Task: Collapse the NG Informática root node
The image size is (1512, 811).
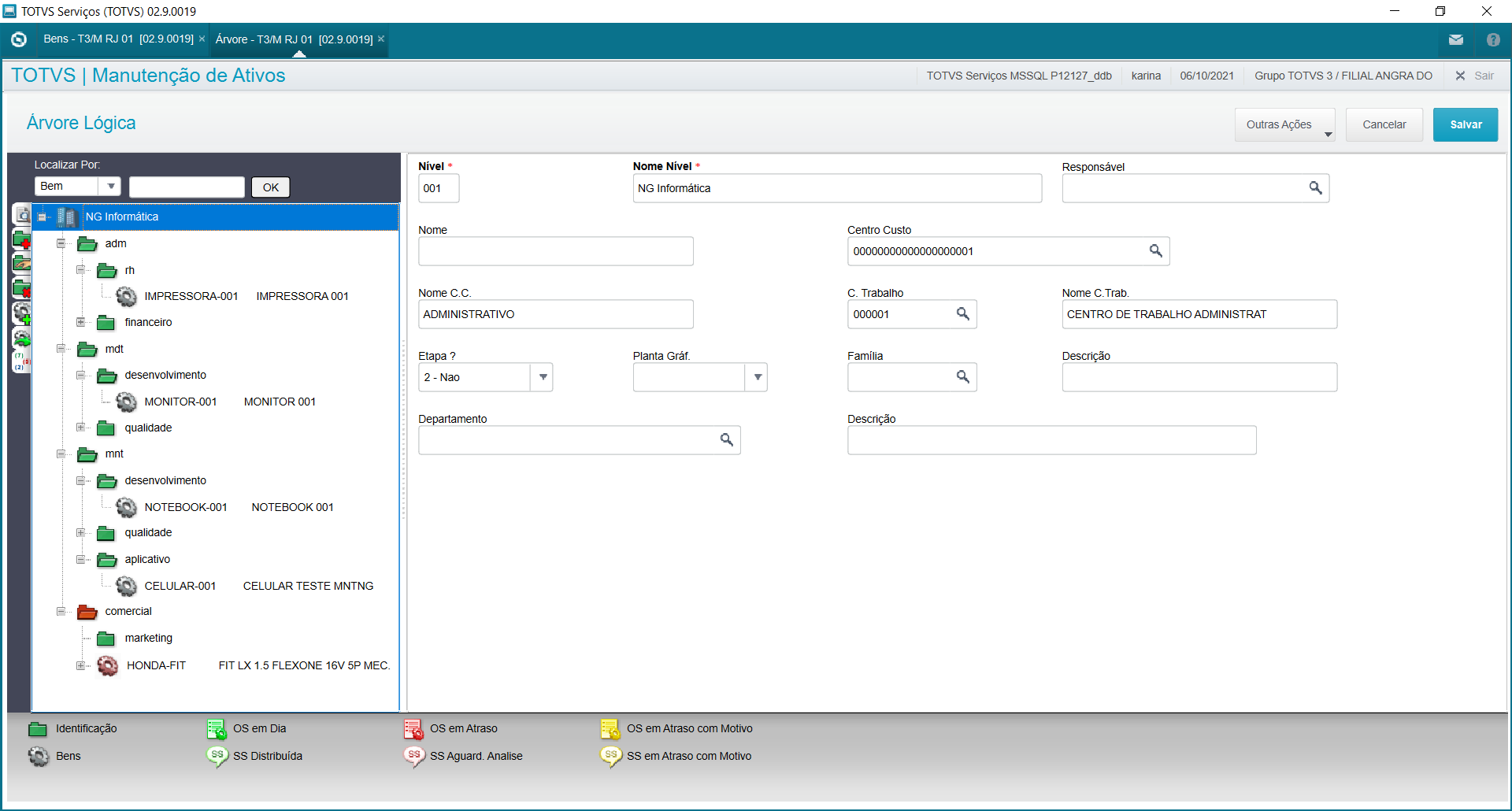Action: 42,217
